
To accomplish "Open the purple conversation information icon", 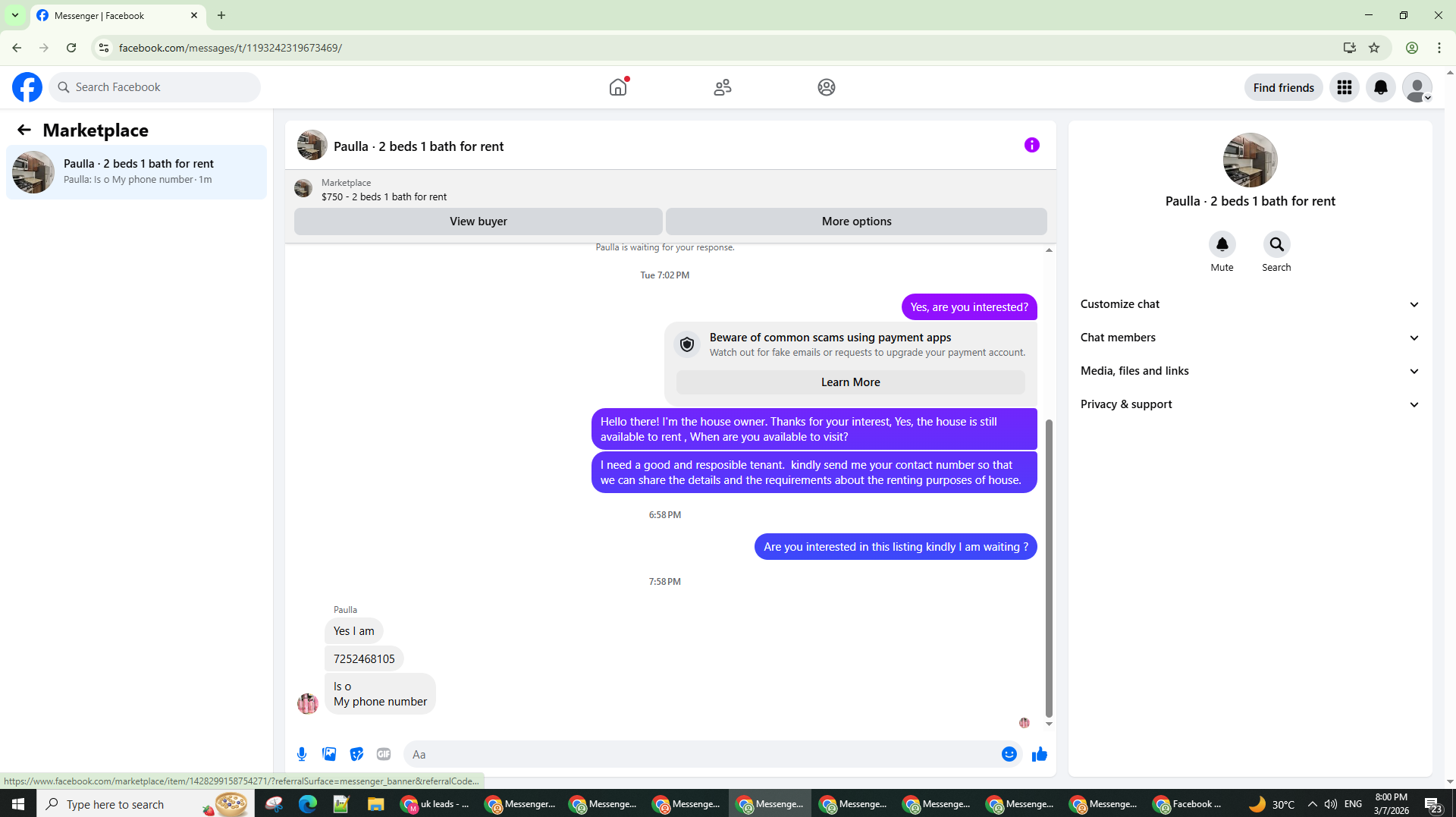I will (1032, 145).
